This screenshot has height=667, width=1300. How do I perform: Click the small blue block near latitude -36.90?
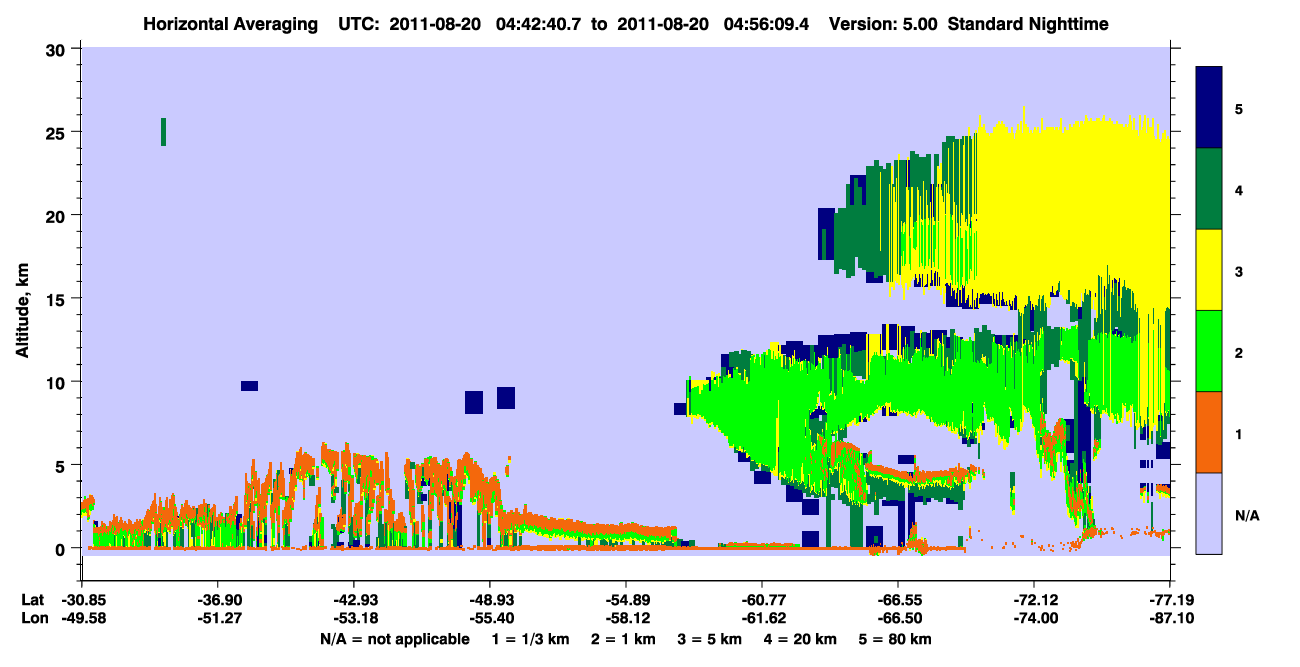[249, 386]
